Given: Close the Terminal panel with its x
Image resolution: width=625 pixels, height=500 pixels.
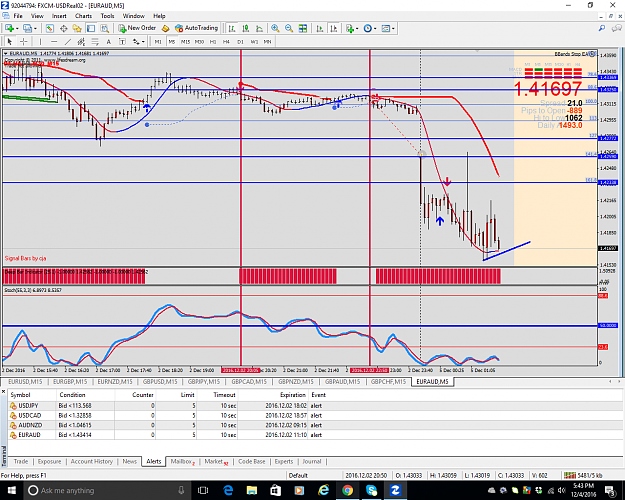Looking at the screenshot, I should pos(4,392).
